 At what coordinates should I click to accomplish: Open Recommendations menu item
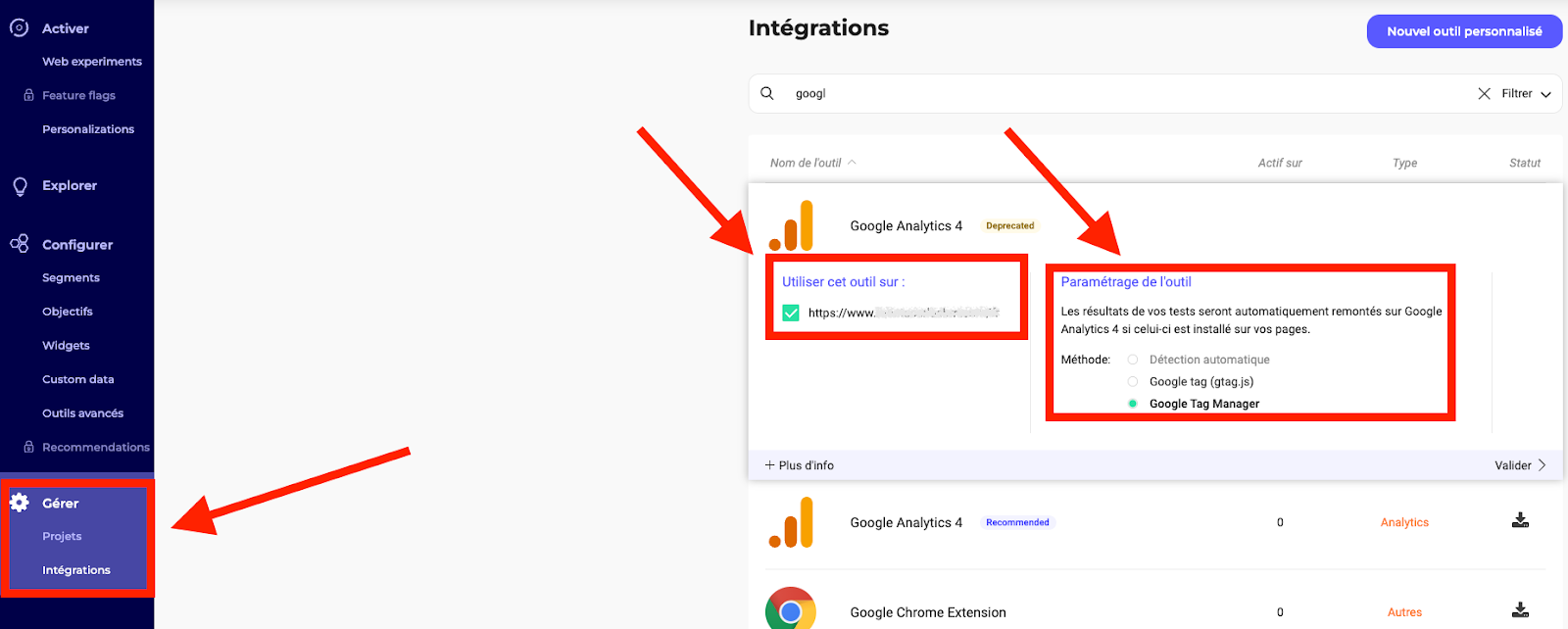coord(96,447)
